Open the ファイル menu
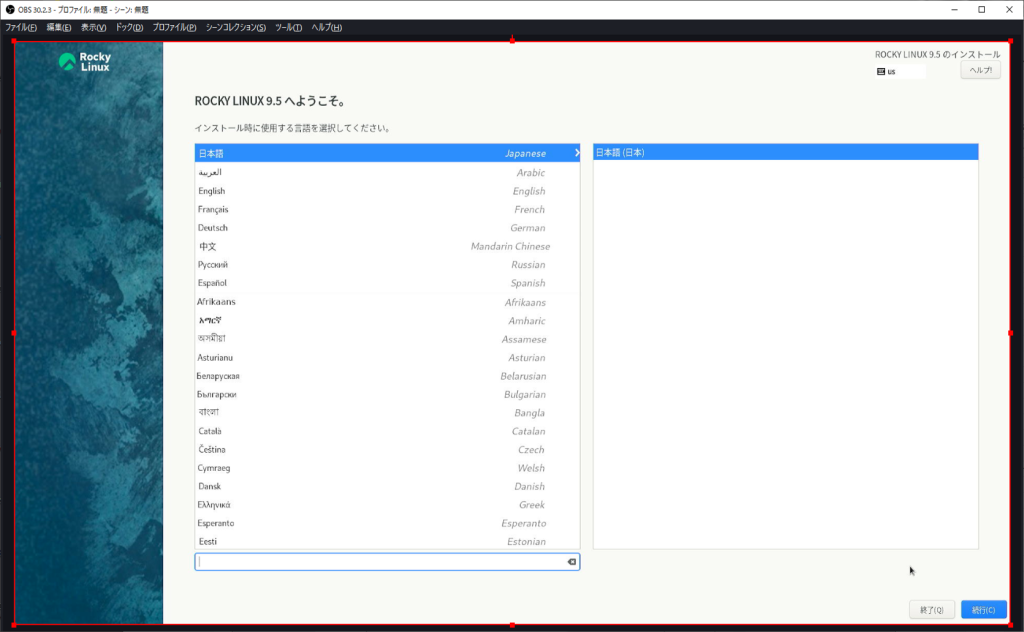 click(x=21, y=27)
